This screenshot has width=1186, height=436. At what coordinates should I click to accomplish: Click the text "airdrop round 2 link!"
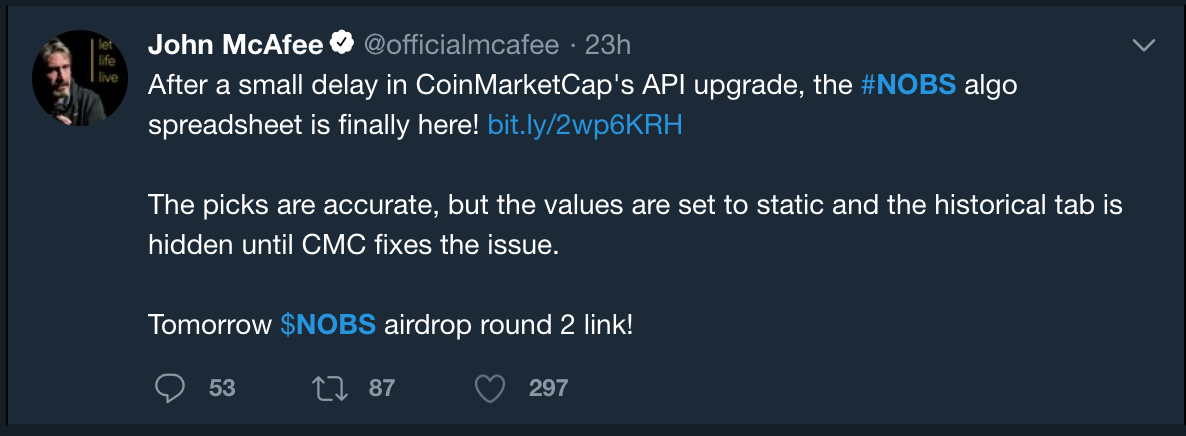coord(508,325)
